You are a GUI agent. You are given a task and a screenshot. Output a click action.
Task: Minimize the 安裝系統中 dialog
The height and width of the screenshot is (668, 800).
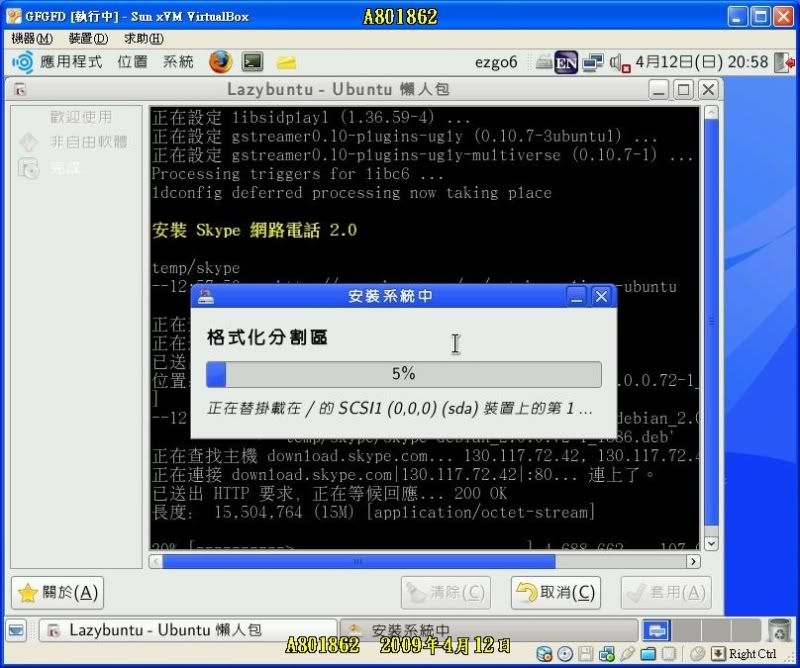coord(577,296)
